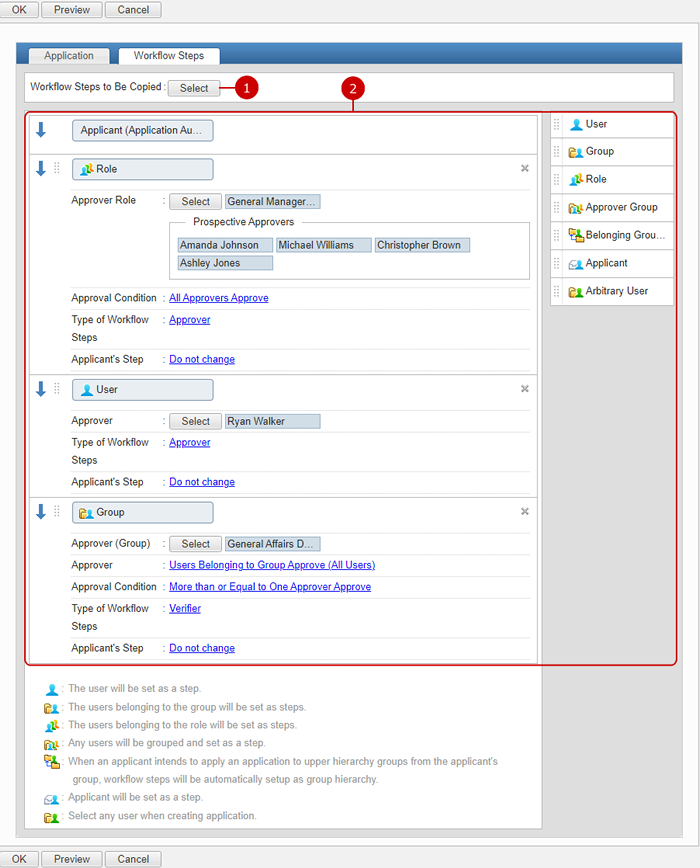The image size is (700, 868).
Task: Click Approver link in the Role step
Action: [x=190, y=319]
